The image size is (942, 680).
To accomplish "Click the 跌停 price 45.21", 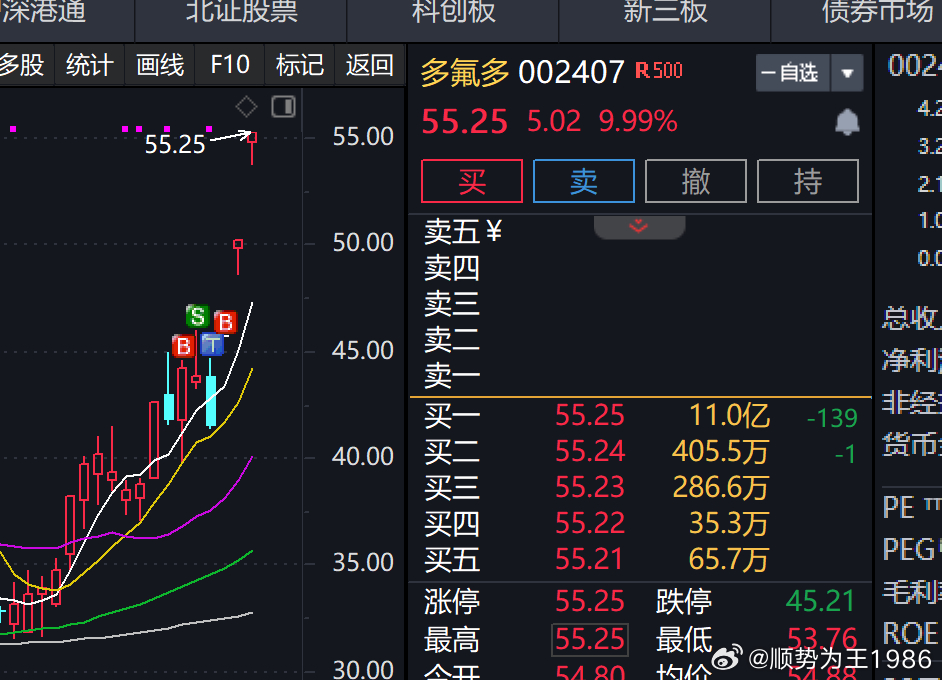I will [x=820, y=601].
